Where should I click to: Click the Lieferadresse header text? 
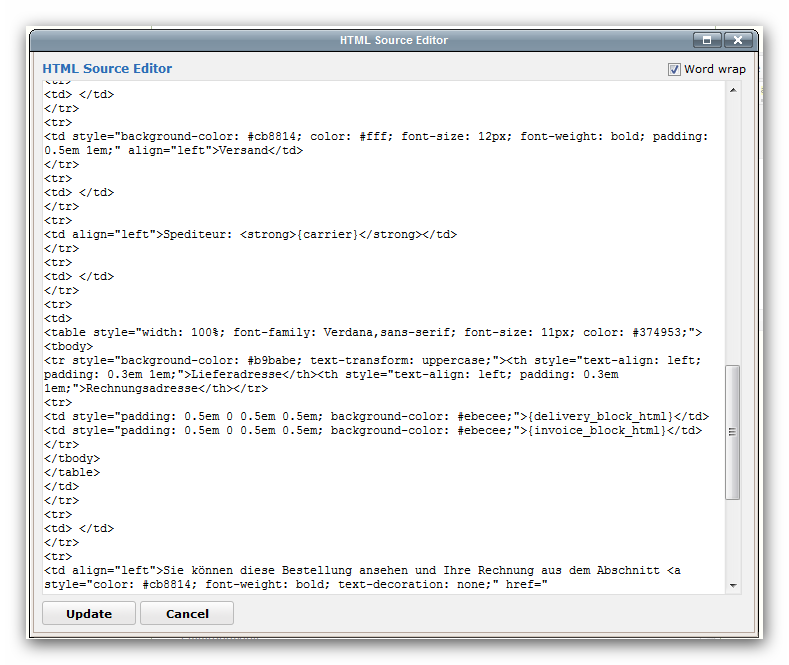[236, 374]
